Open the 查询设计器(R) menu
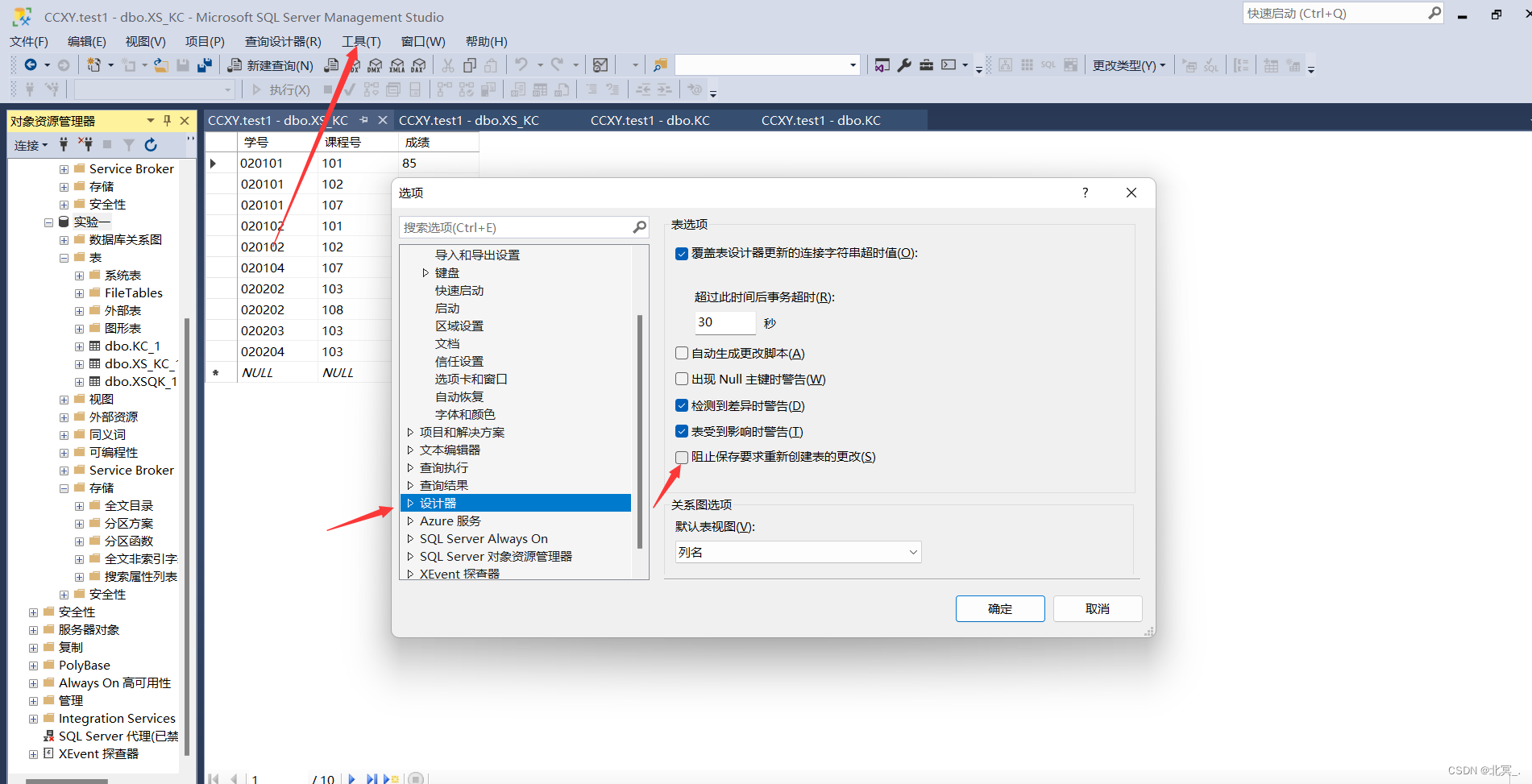Viewport: 1532px width, 784px height. pos(283,41)
